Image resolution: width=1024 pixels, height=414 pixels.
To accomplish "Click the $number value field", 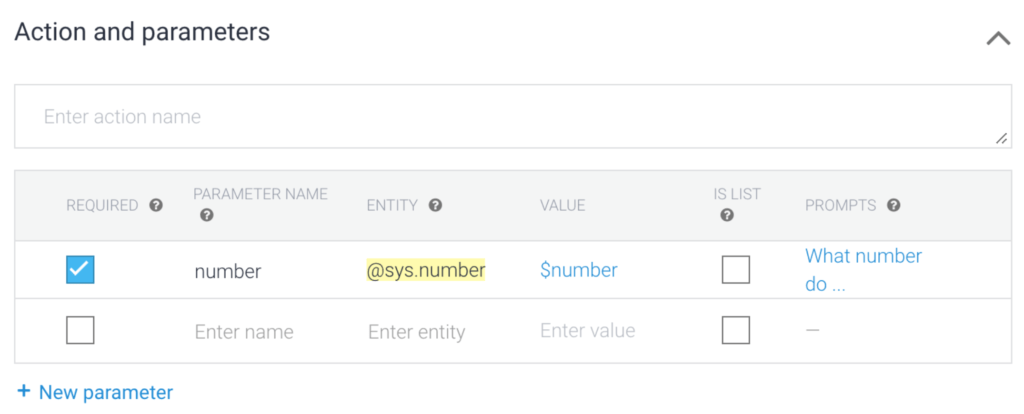I will (x=578, y=270).
